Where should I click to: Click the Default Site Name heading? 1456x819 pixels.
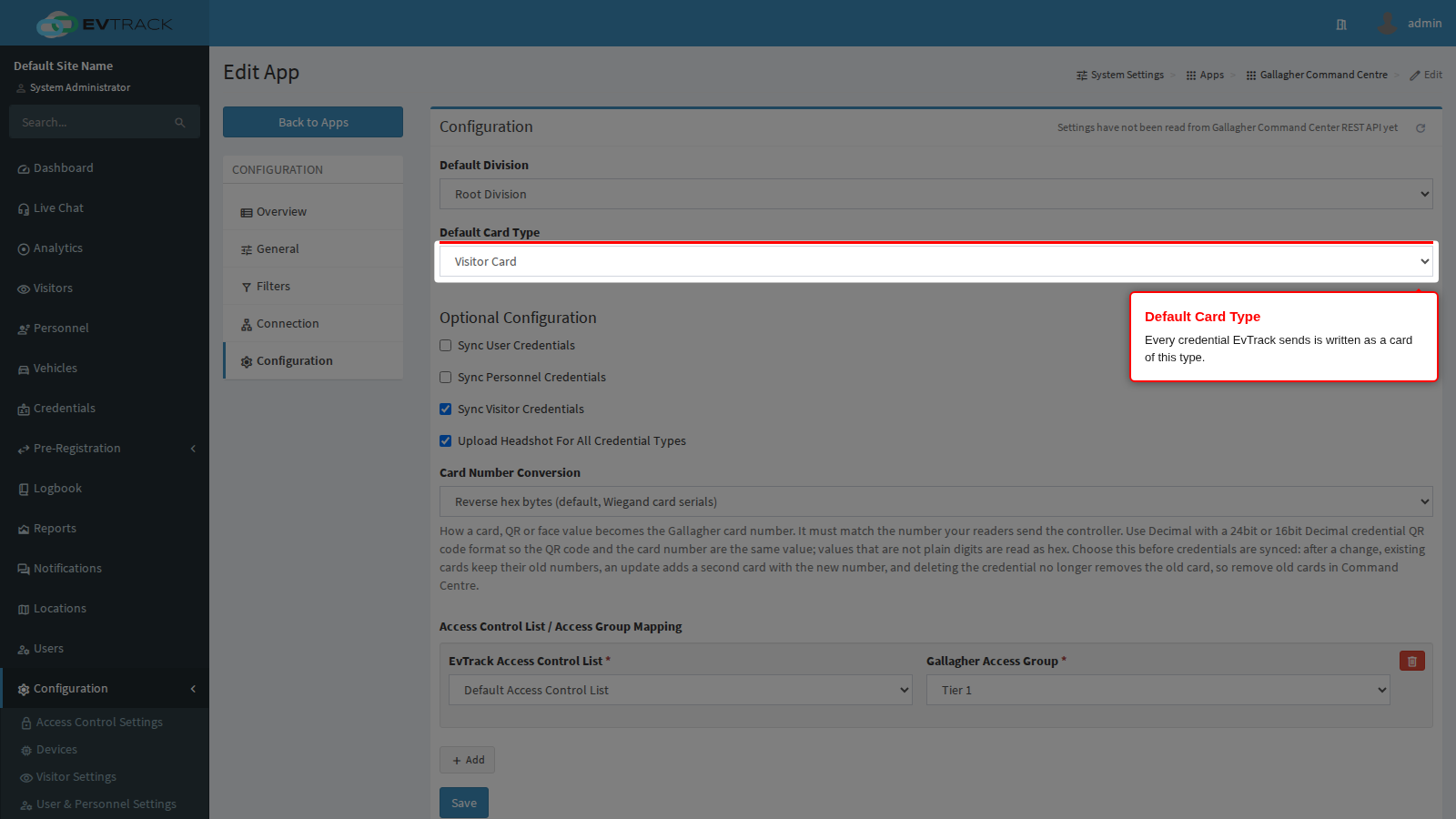click(64, 66)
